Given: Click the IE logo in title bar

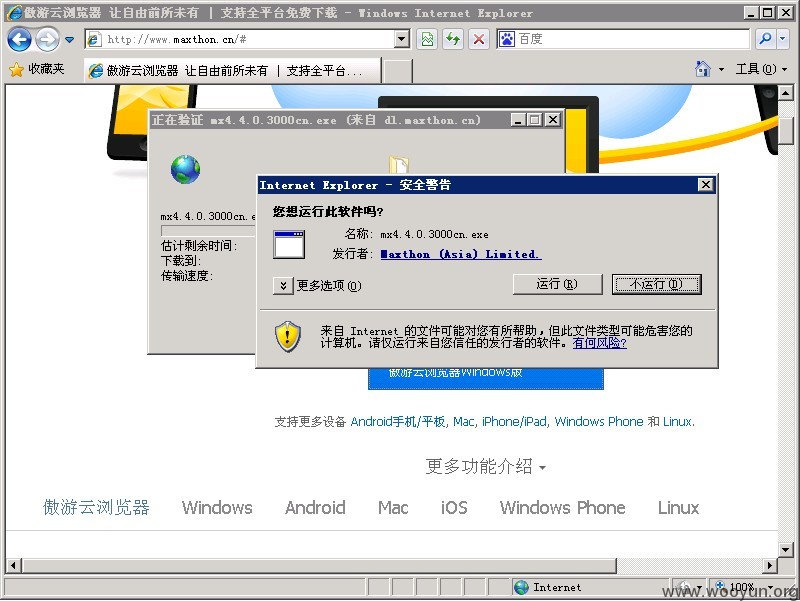Looking at the screenshot, I should click(x=14, y=13).
